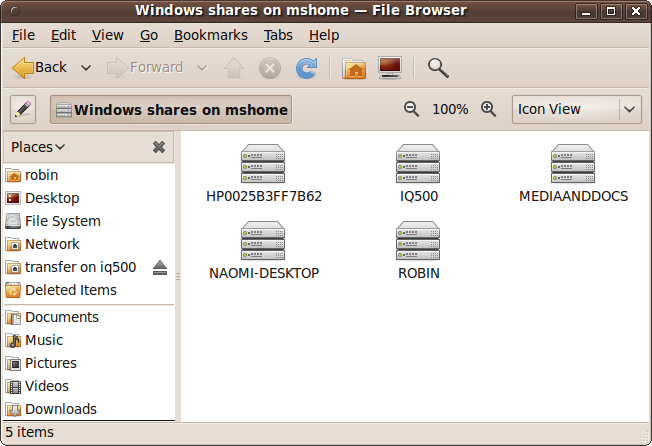Select the MEDIAANDDOCS server icon

pyautogui.click(x=573, y=164)
